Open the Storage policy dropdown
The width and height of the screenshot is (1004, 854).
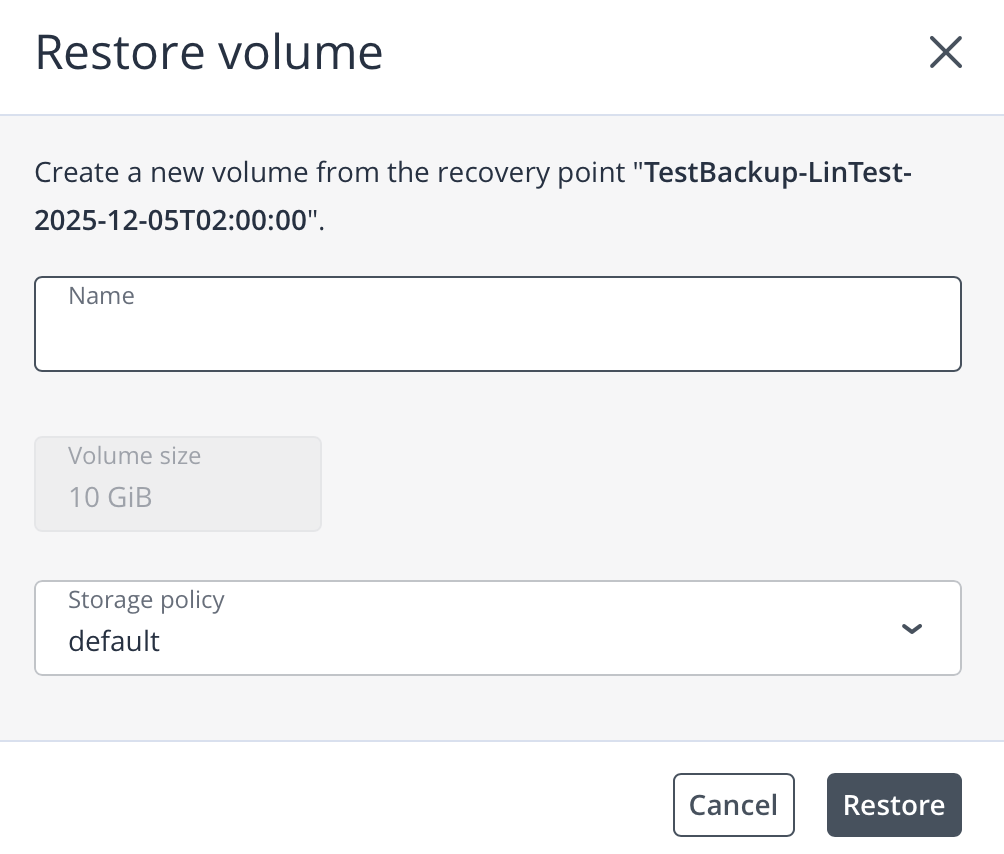click(x=497, y=628)
